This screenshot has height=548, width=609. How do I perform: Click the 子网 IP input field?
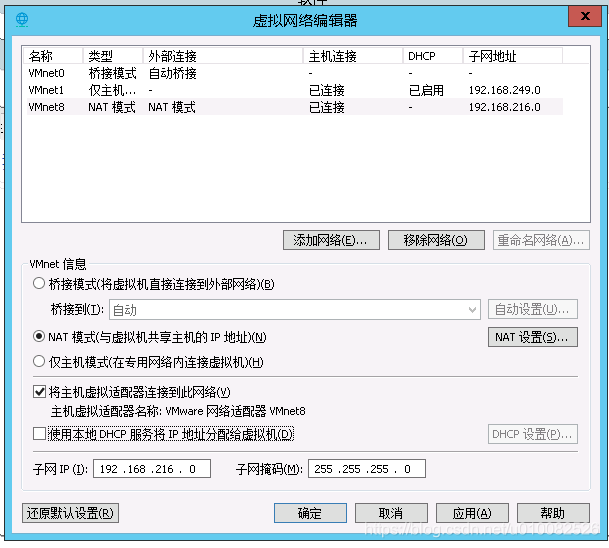(x=152, y=469)
